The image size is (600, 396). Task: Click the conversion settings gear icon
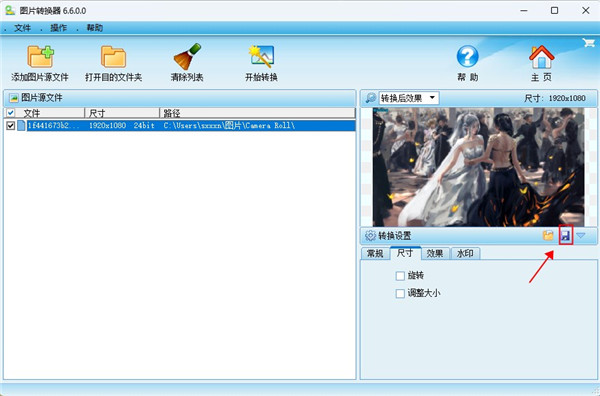point(370,236)
